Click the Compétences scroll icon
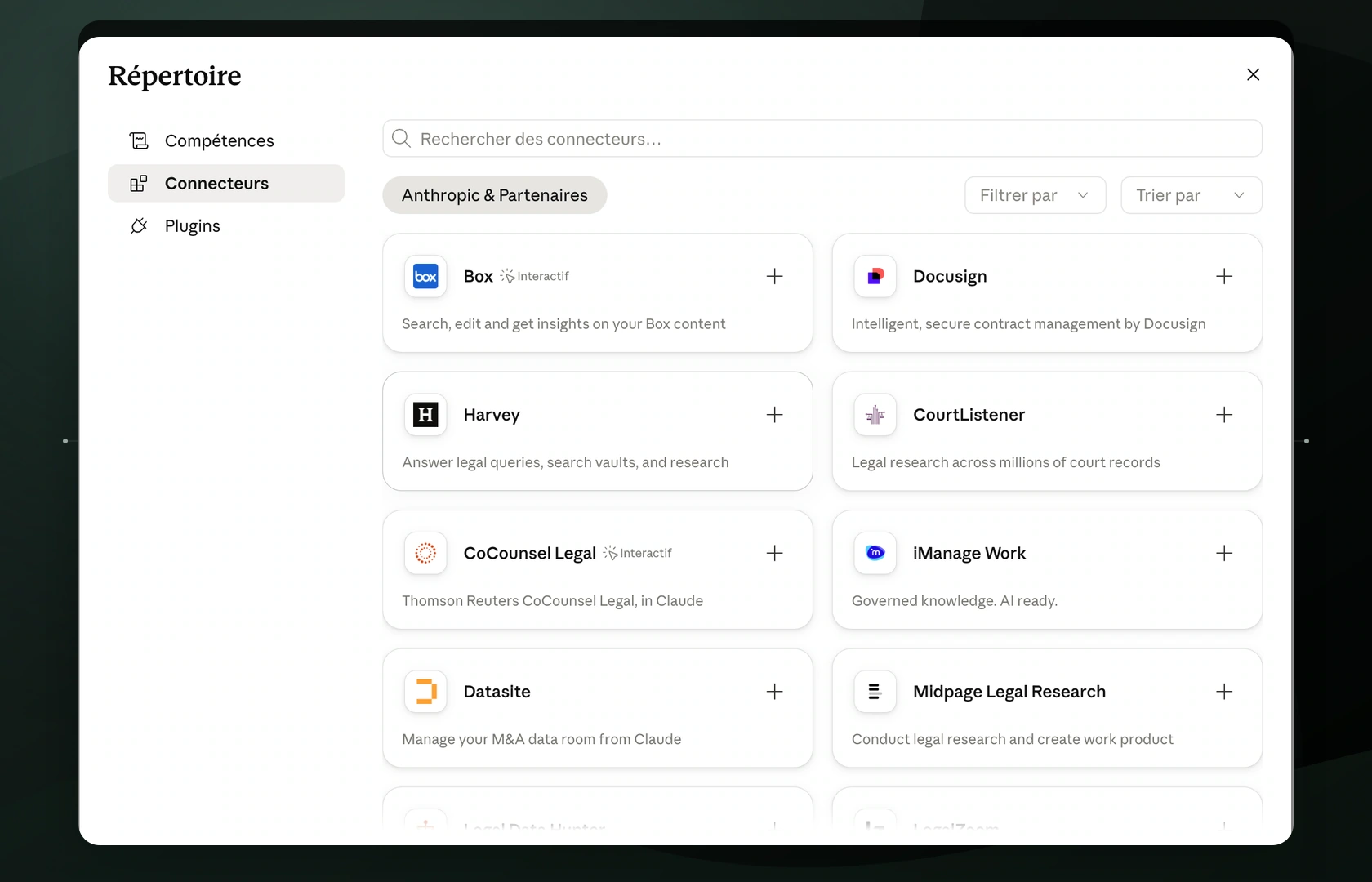Screen dimensions: 1372x882 tap(139, 140)
